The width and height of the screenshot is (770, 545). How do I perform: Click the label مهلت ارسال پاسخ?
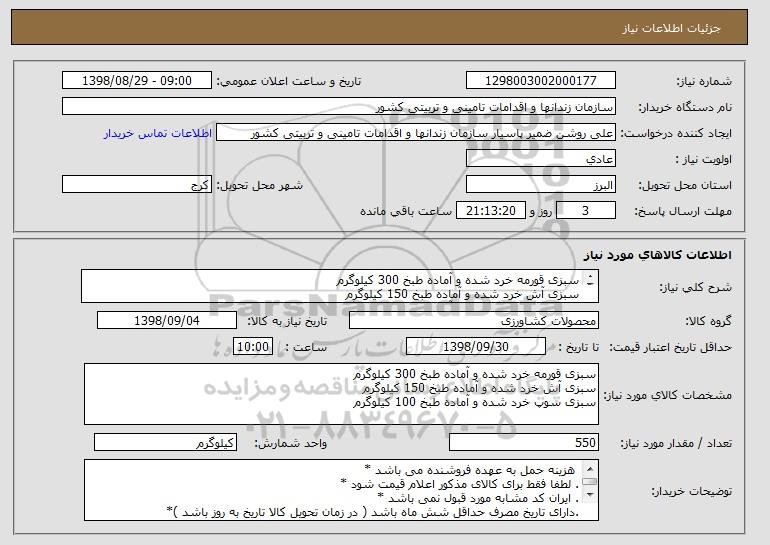coord(683,211)
